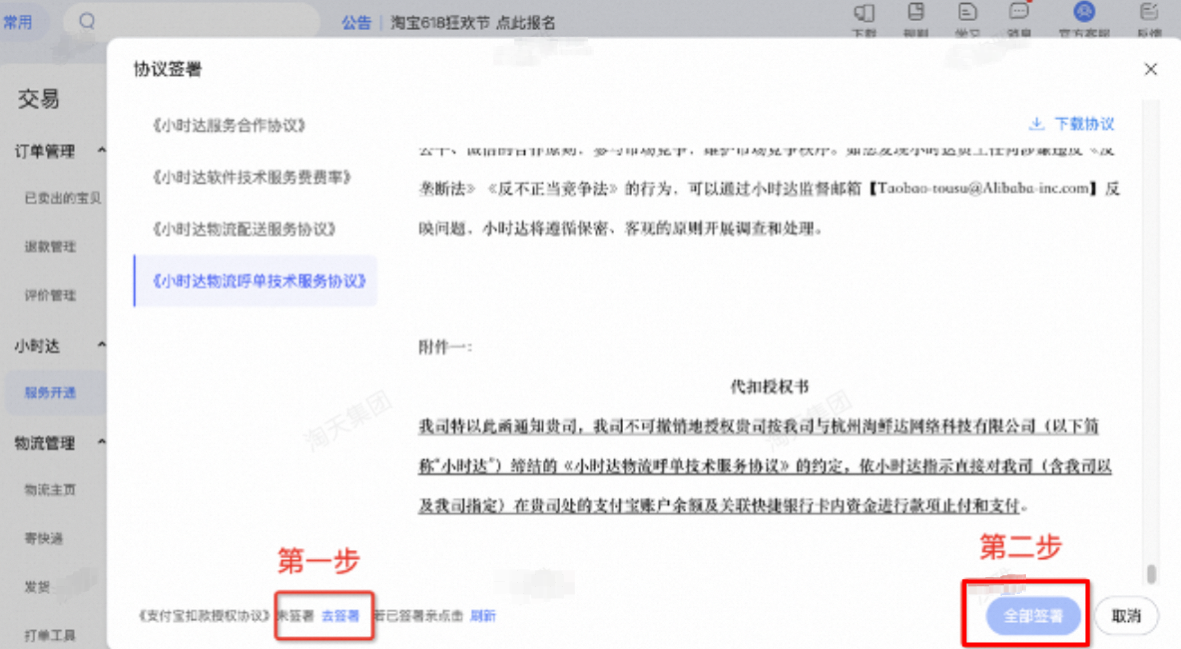Click the 公告 label in top bar
Viewport: 1181px width, 649px height.
tap(356, 23)
